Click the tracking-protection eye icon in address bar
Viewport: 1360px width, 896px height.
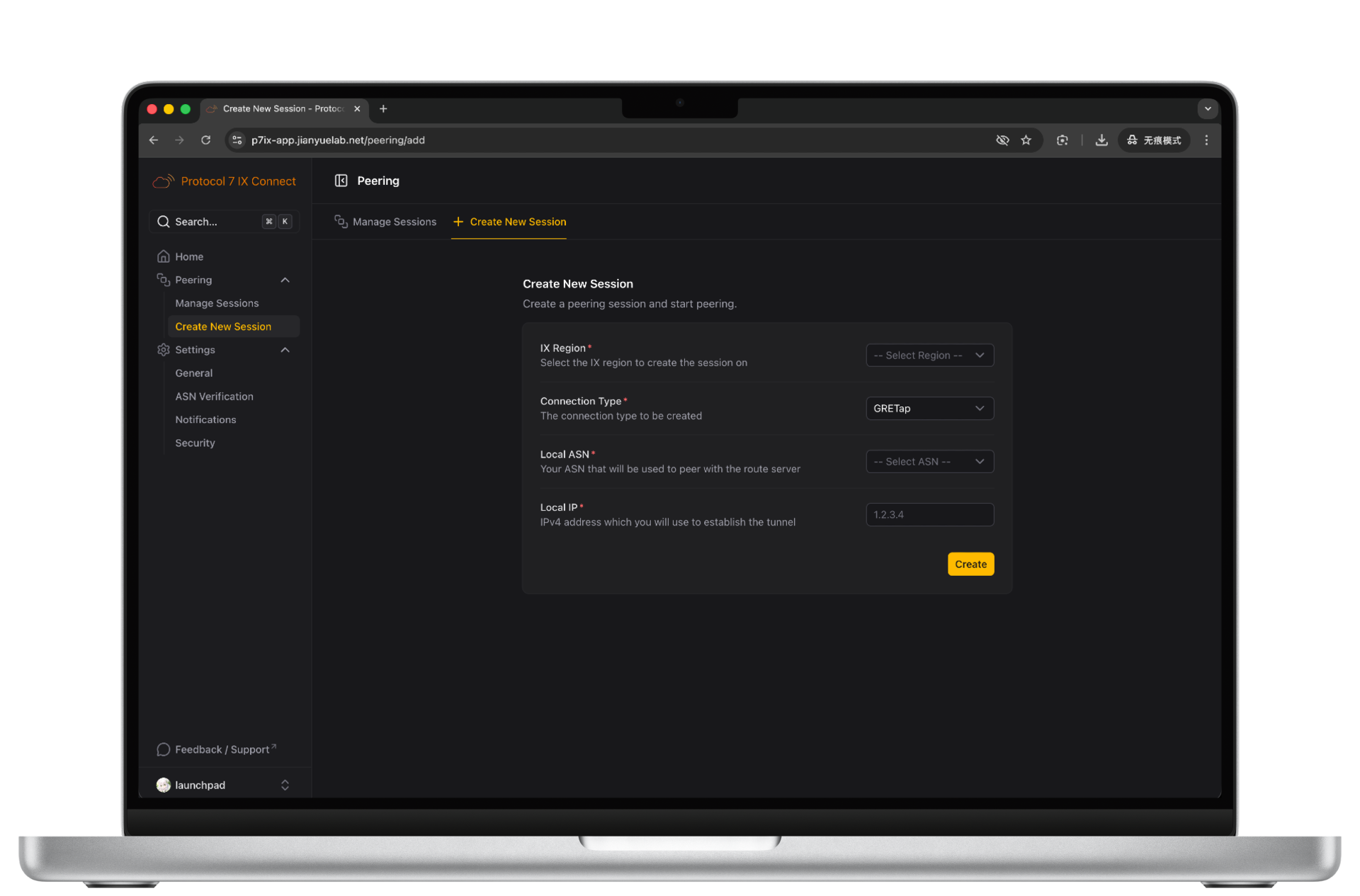tap(1002, 140)
